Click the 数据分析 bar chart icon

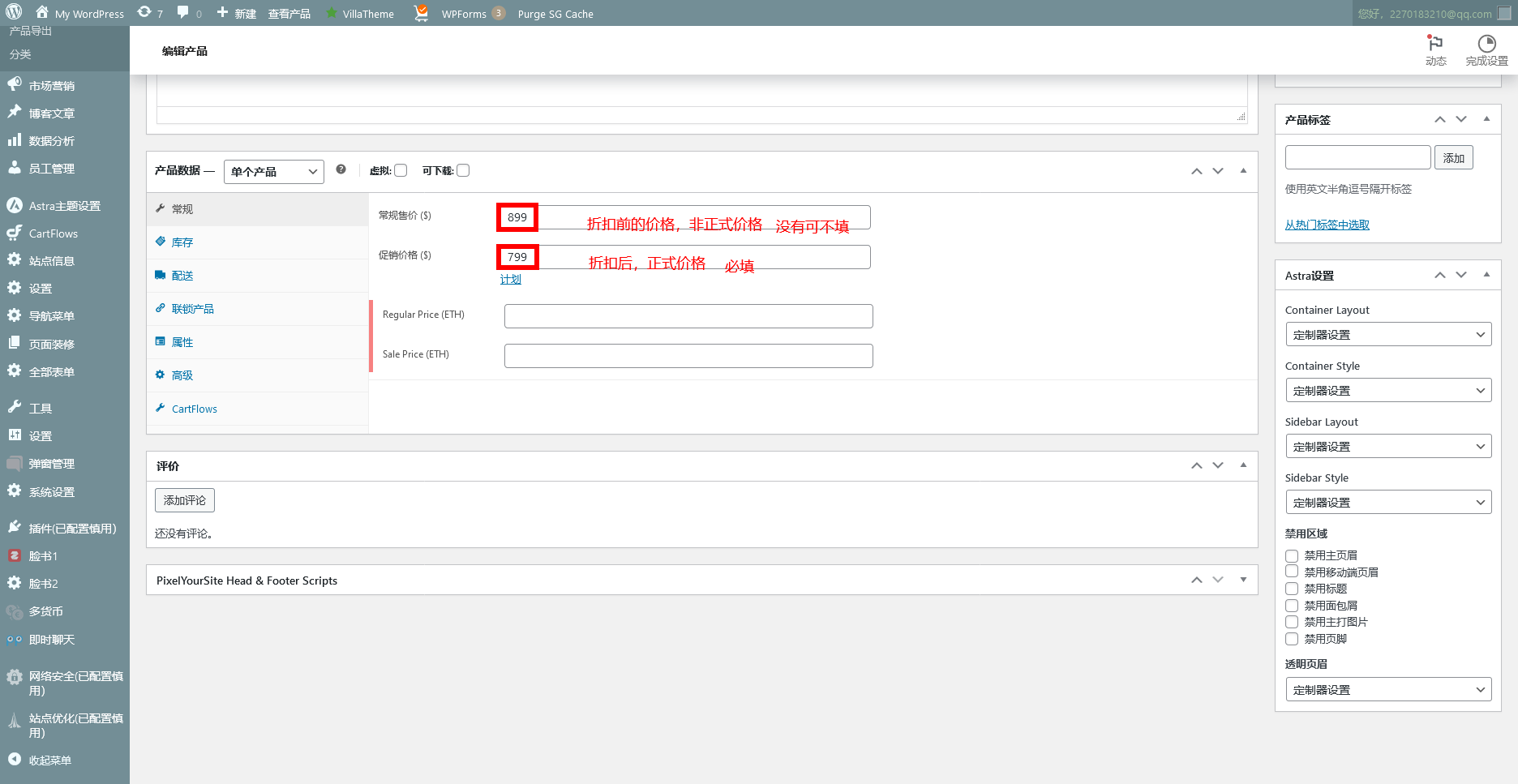15,139
